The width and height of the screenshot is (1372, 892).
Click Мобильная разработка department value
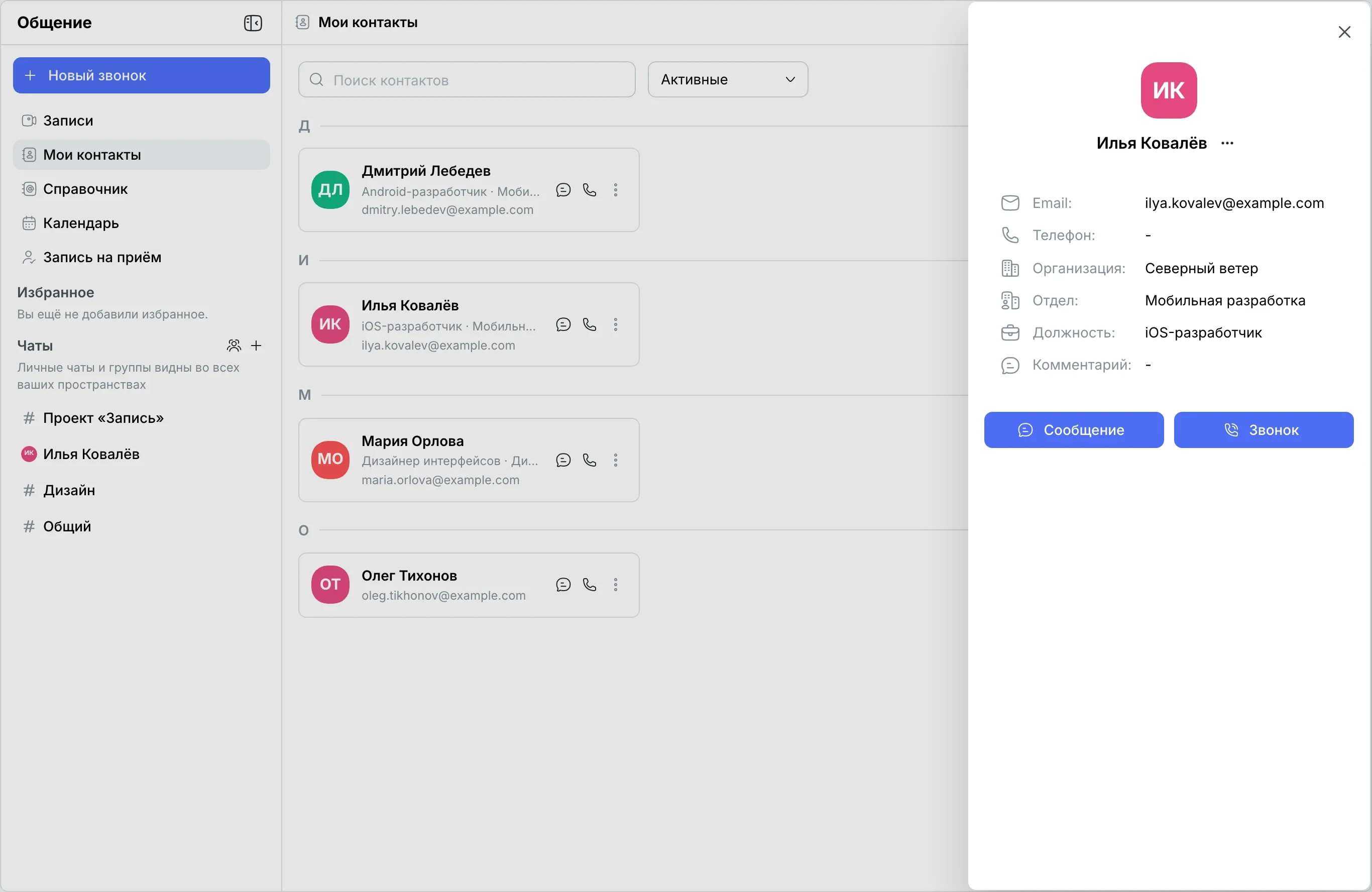point(1225,300)
